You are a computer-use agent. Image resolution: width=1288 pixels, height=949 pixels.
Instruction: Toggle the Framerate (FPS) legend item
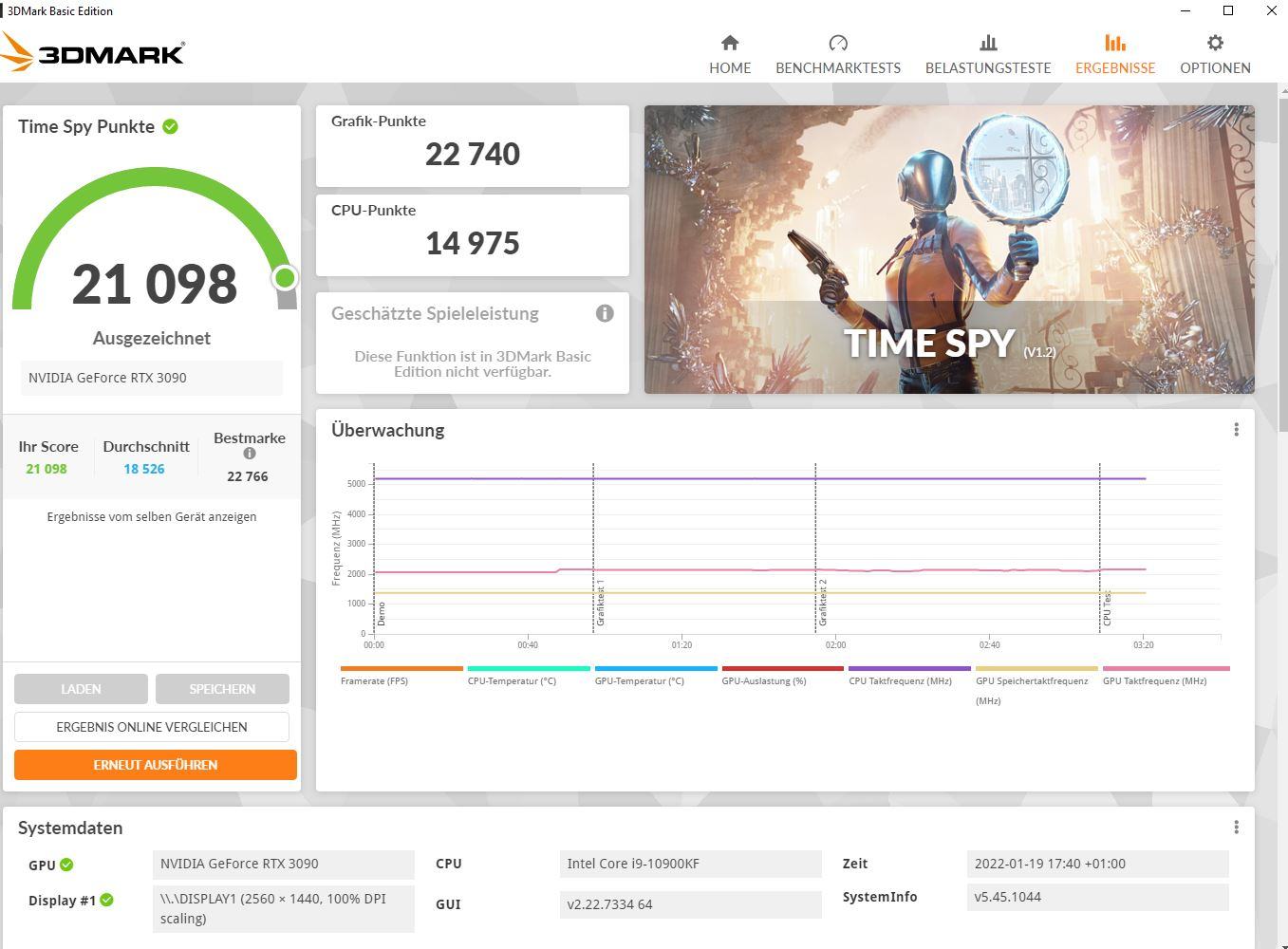401,676
